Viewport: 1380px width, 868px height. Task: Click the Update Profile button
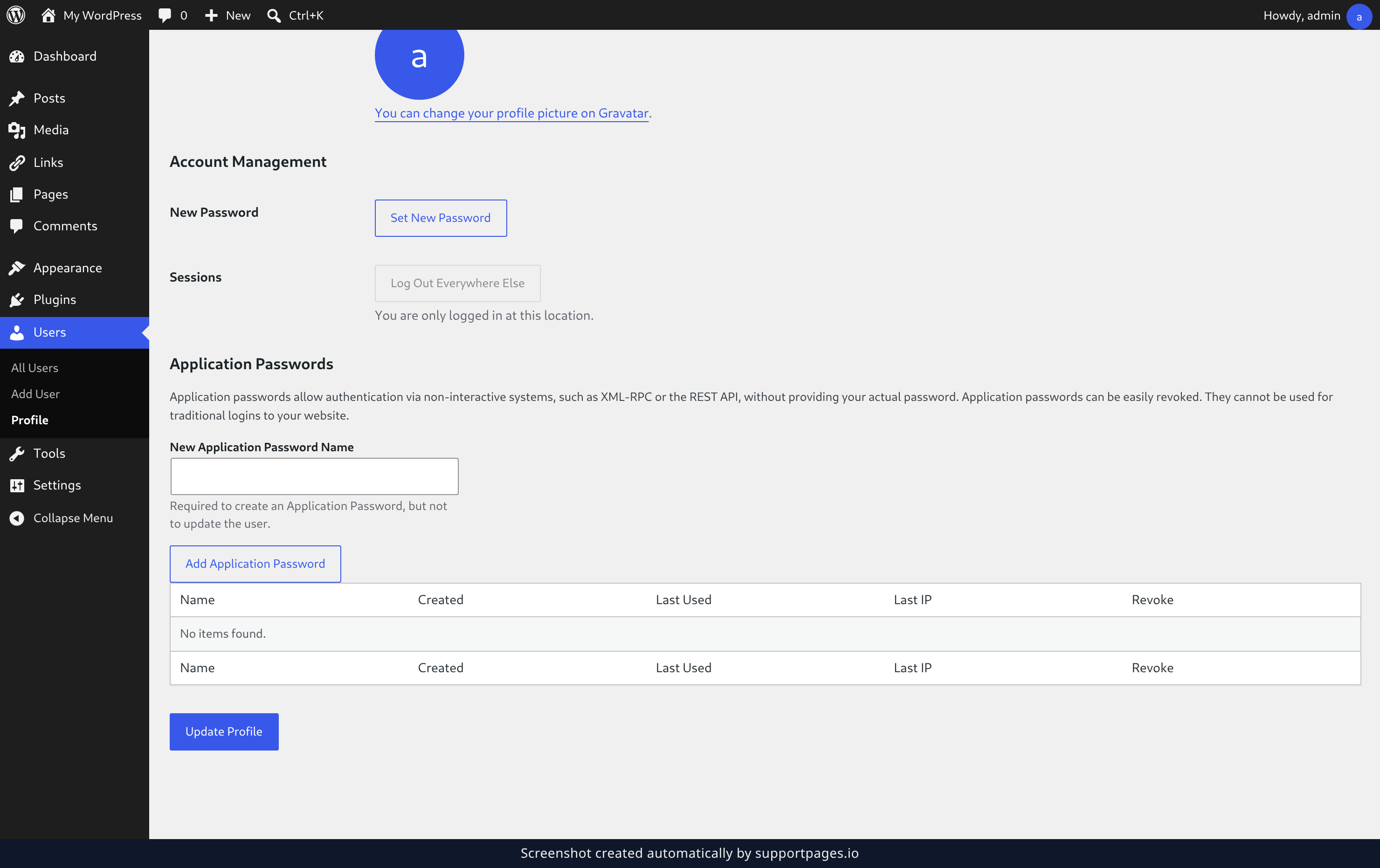tap(224, 731)
